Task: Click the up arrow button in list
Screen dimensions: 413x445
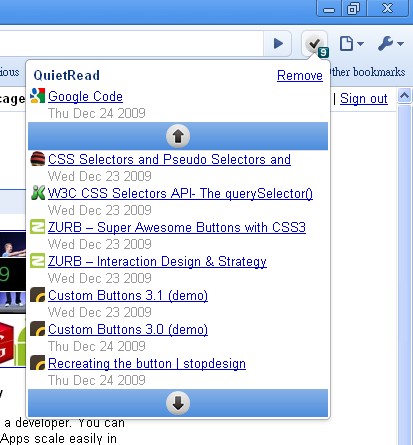Action: coord(178,136)
